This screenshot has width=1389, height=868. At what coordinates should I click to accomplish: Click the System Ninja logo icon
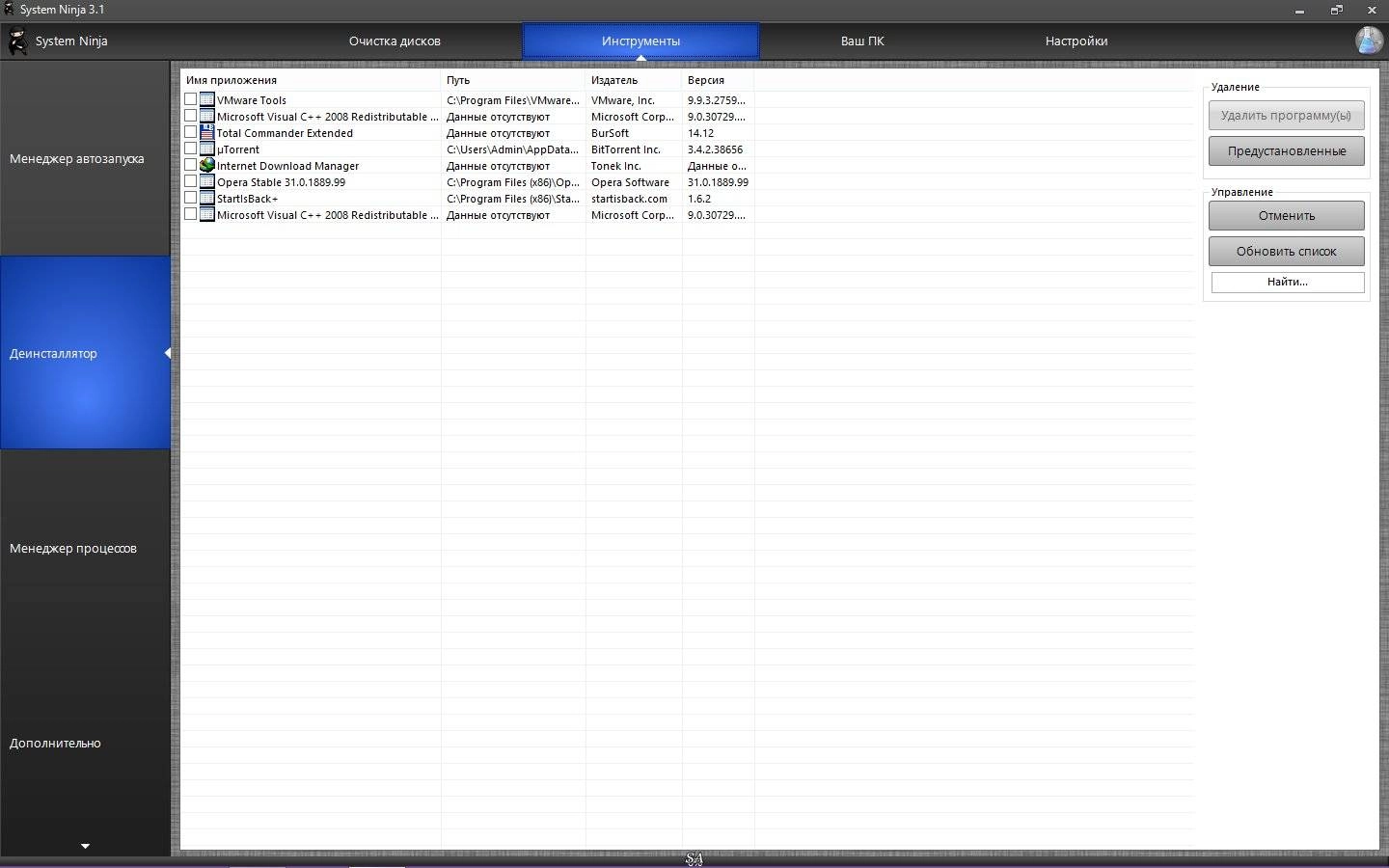point(18,41)
